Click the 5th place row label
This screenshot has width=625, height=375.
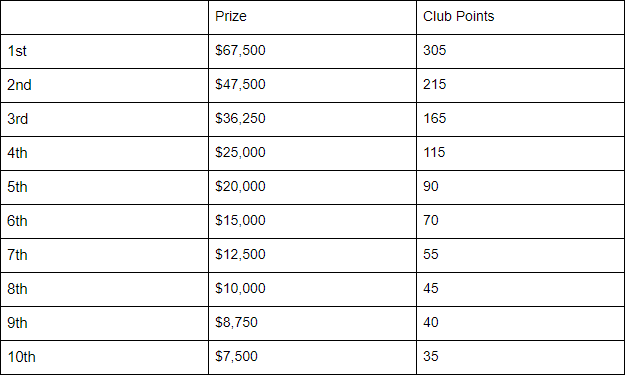104,187
